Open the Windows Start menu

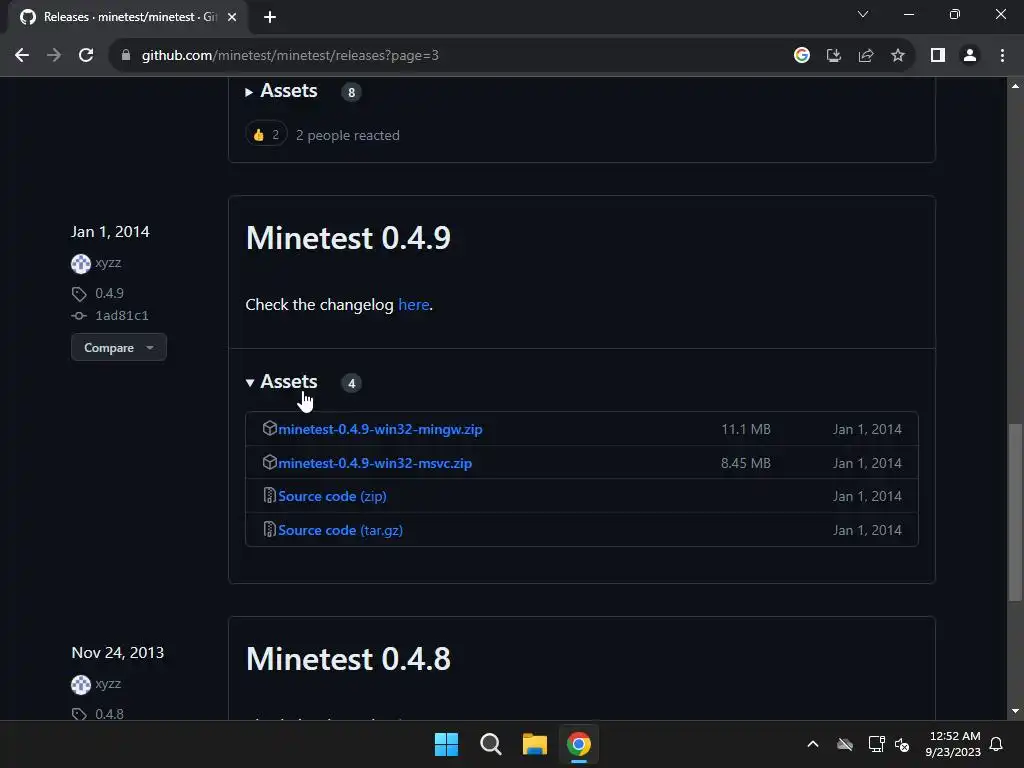447,744
